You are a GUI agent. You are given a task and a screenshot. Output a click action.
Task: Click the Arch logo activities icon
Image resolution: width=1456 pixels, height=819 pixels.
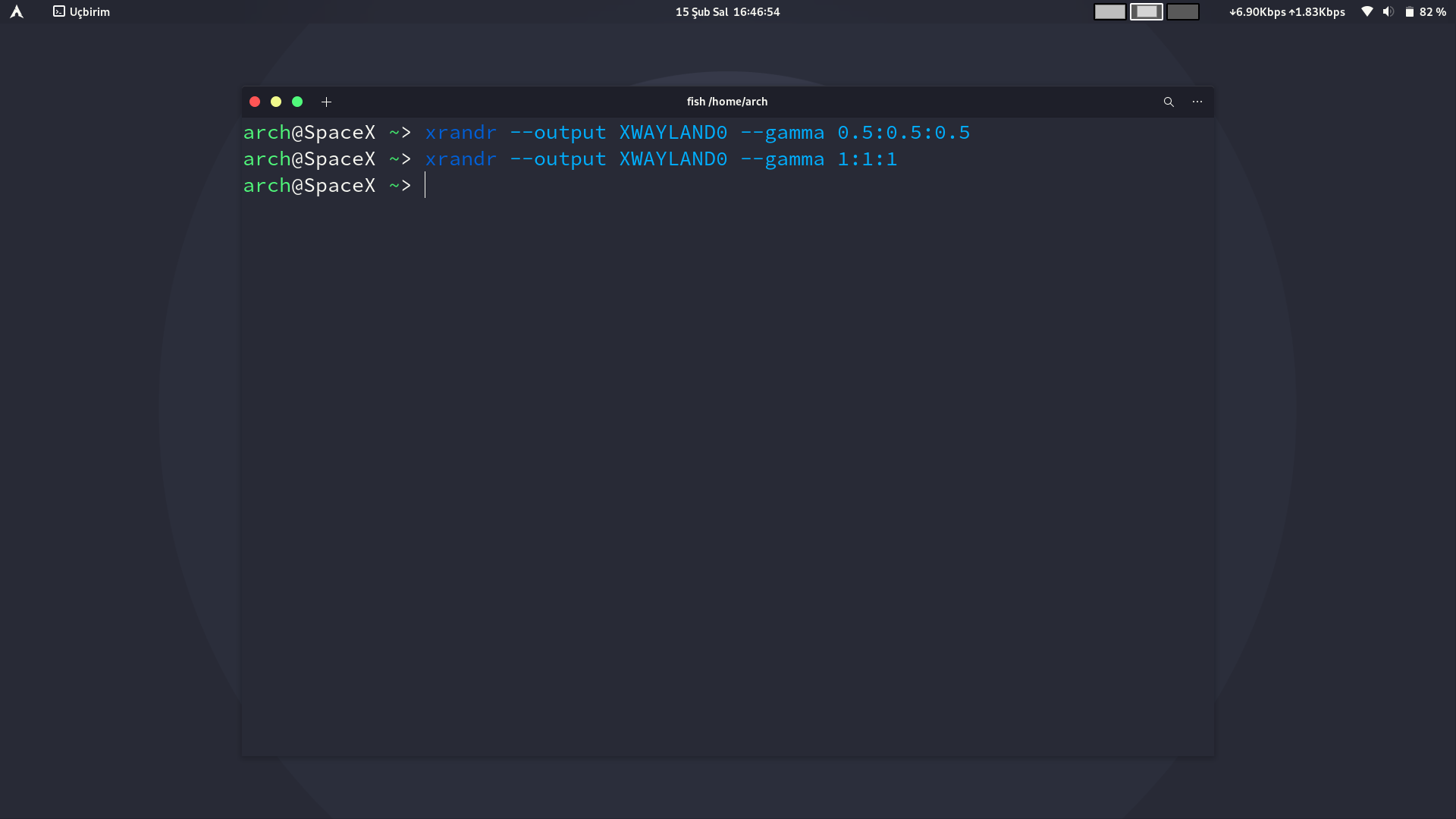pos(17,11)
